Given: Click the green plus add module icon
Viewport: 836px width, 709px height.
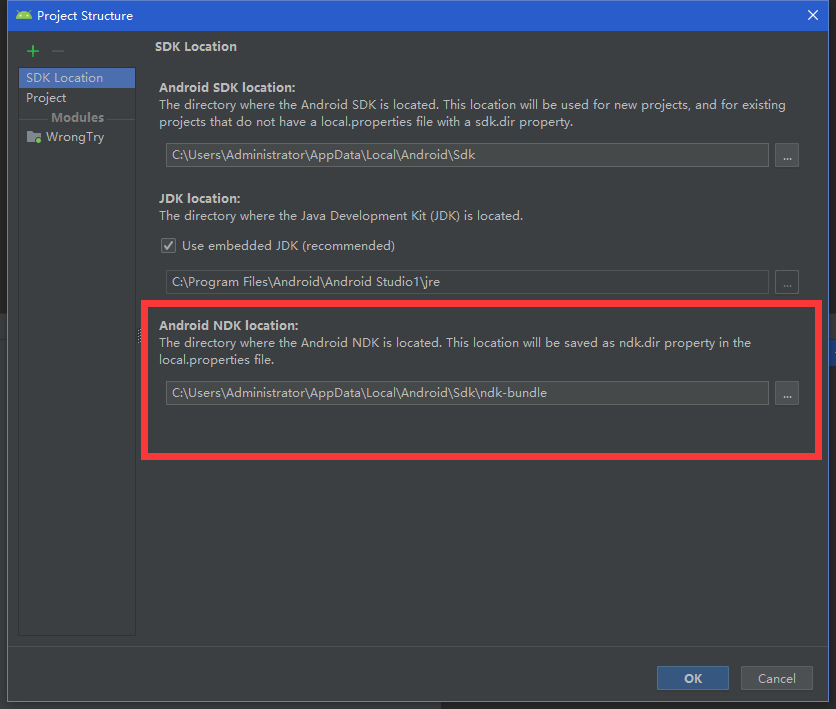Looking at the screenshot, I should (x=33, y=51).
